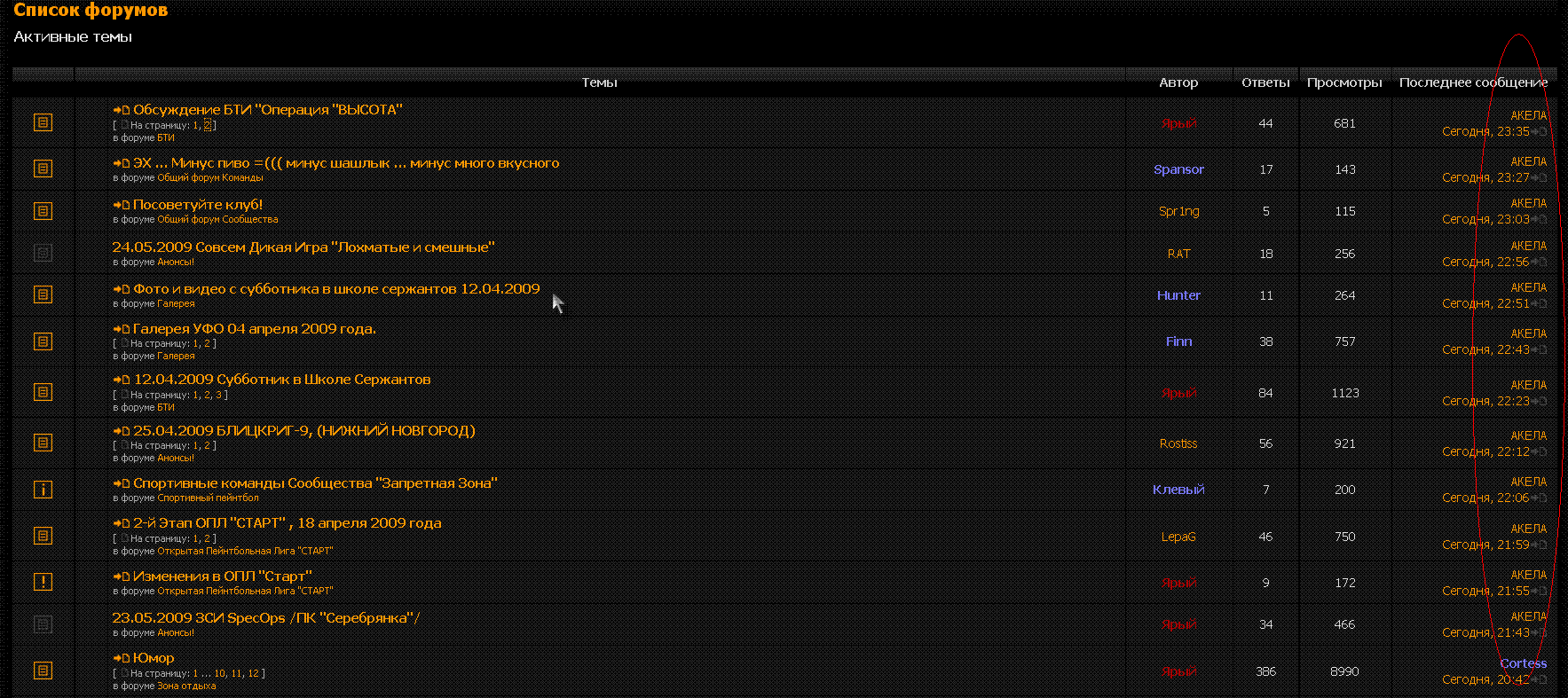Click the topic status icon for "Обсуждение БТИ" row
The image size is (1568, 698).
click(43, 122)
